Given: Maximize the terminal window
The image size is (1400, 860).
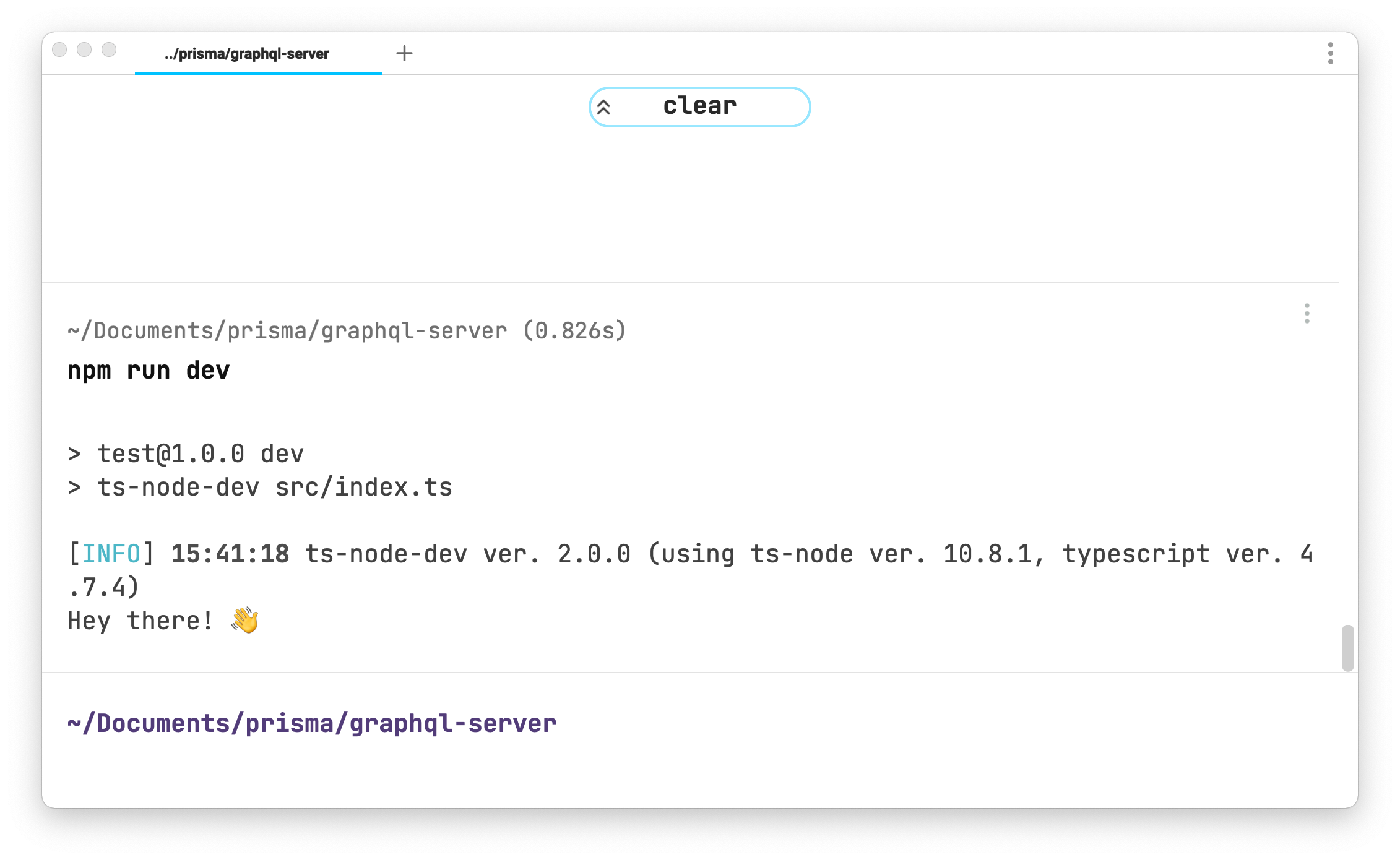Looking at the screenshot, I should 109,49.
